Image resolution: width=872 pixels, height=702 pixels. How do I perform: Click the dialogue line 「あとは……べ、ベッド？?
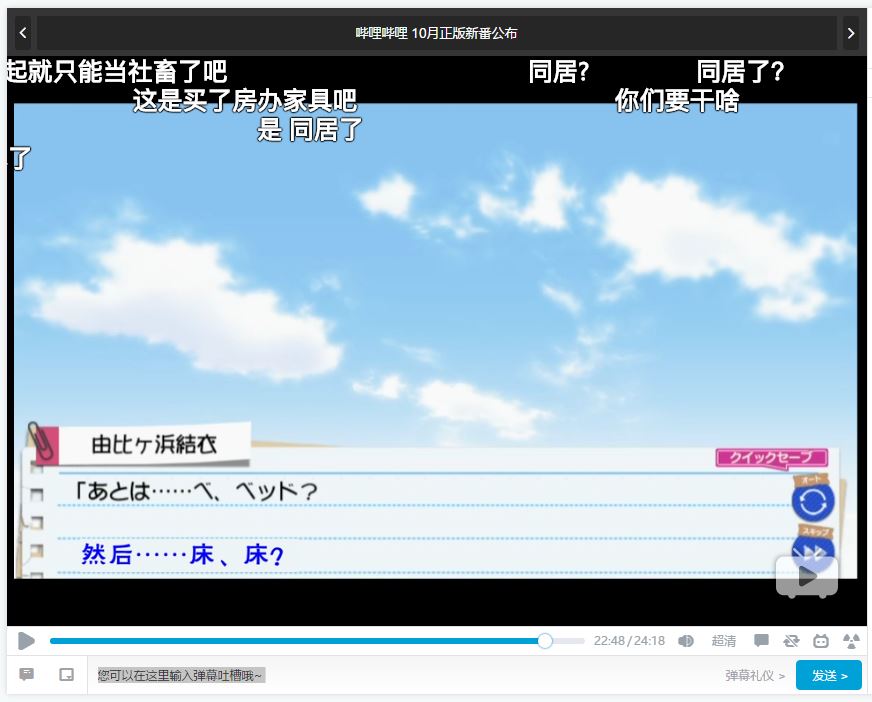(195, 492)
